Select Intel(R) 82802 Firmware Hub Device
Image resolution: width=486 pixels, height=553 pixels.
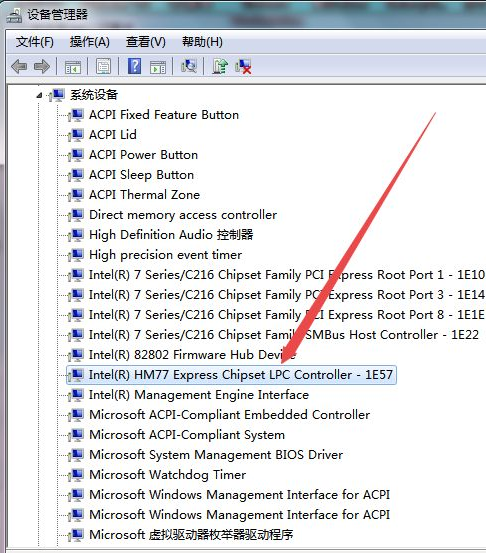point(193,354)
